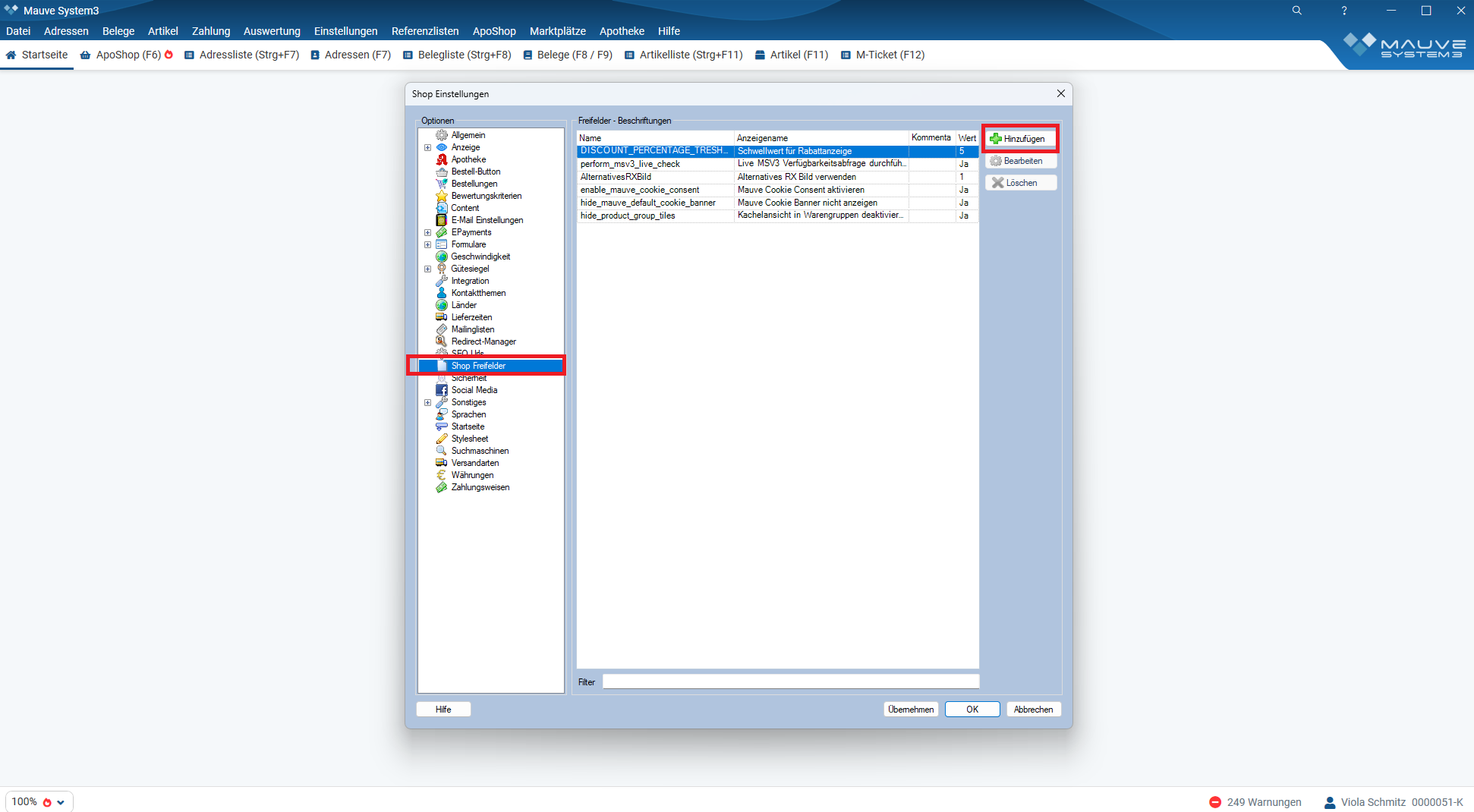
Task: Select the Startseite tree item
Action: tap(468, 426)
